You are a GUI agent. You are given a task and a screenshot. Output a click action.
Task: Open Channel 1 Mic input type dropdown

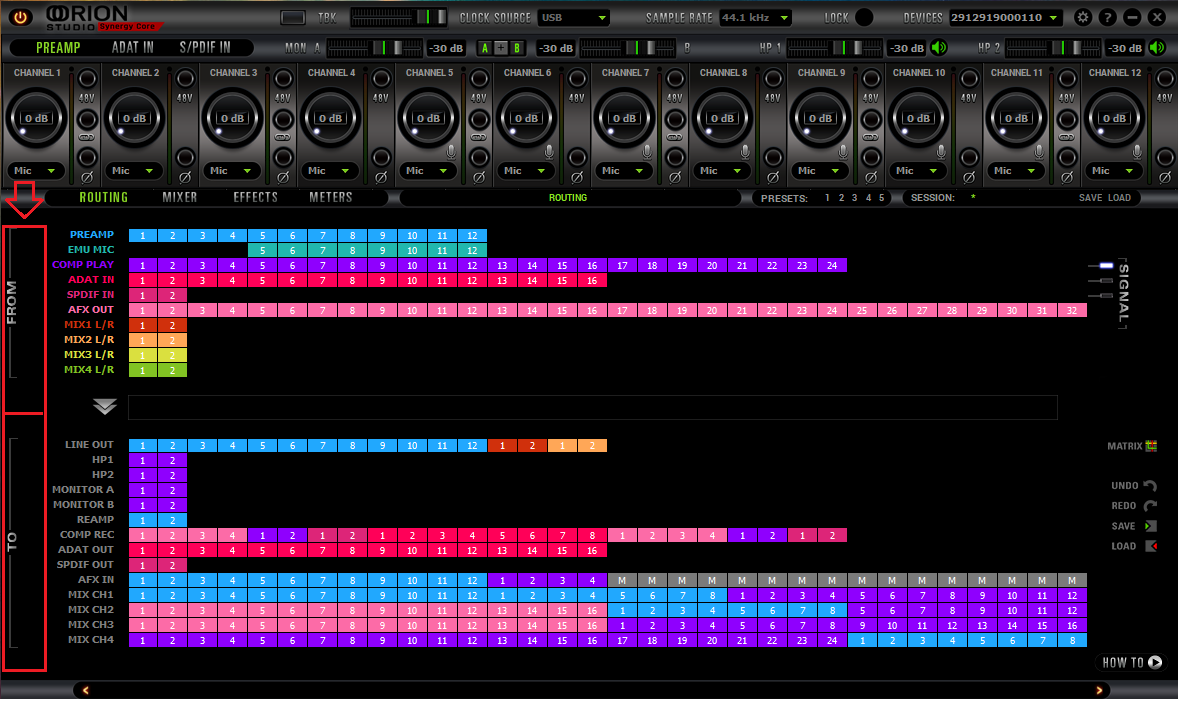[35, 171]
